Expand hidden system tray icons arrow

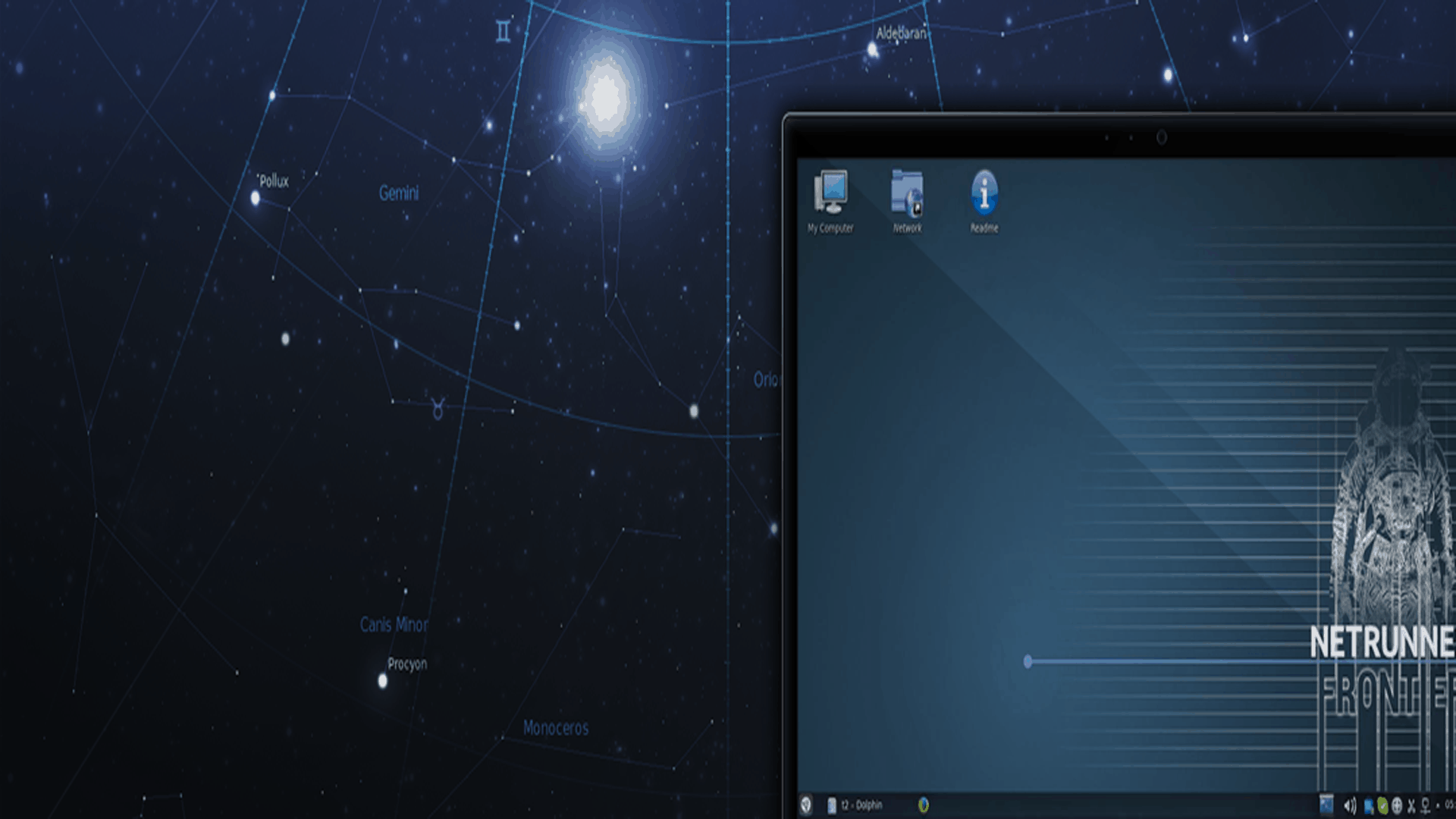[1438, 806]
